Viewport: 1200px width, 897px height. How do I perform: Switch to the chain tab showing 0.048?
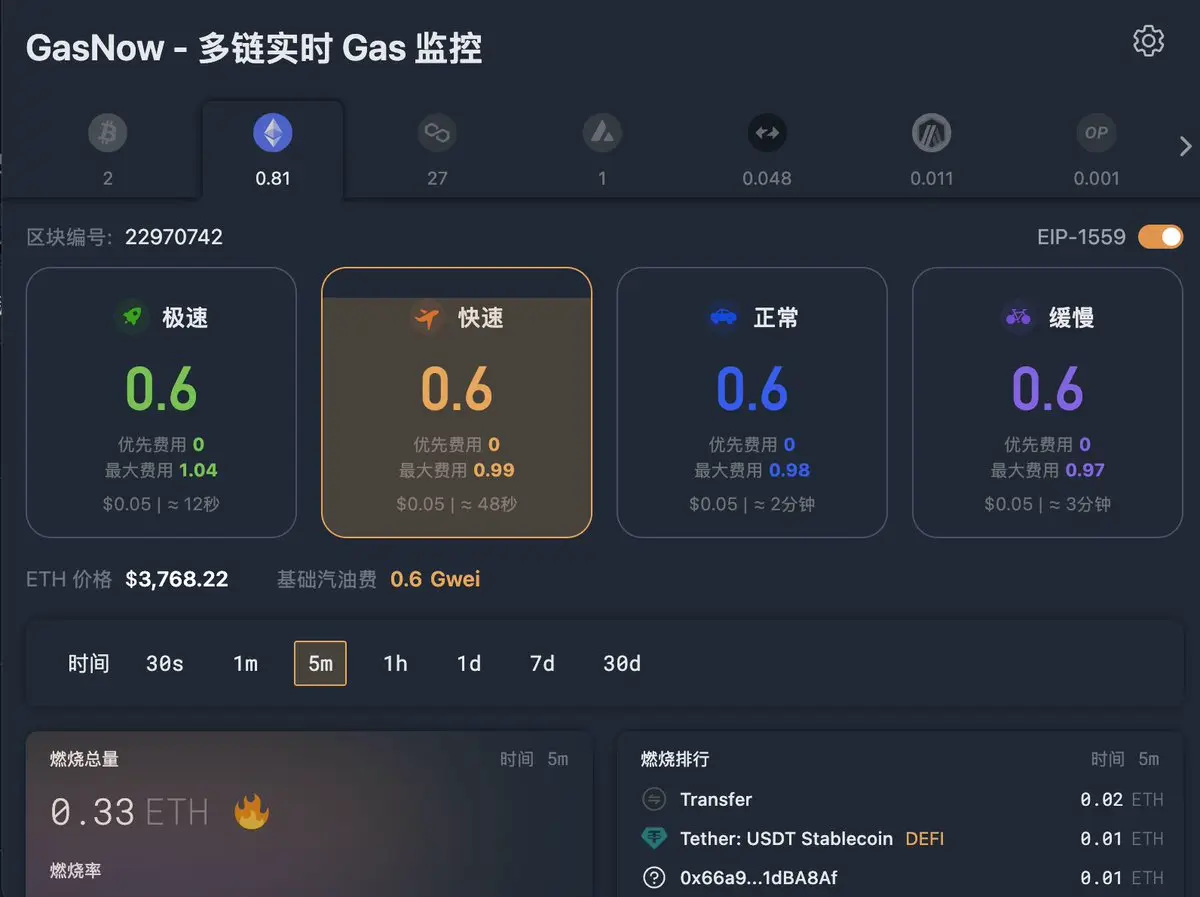(767, 150)
